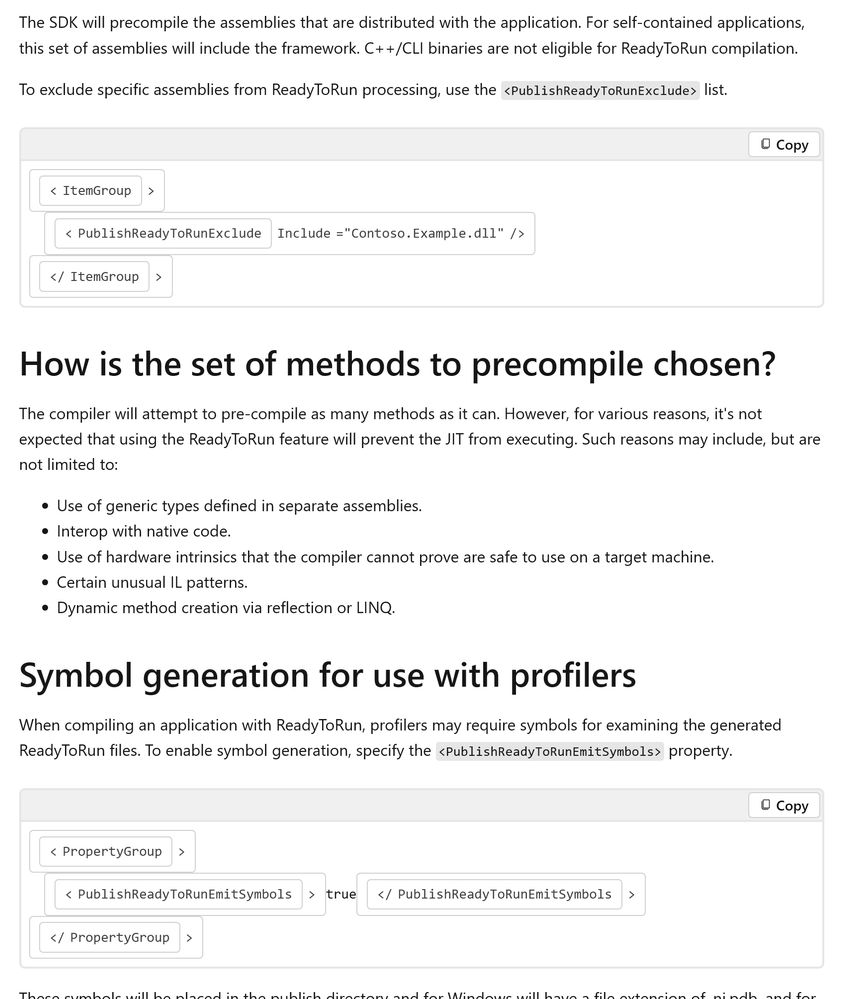Click inline PublishReadyToRunEmitSymbols code in paragraph
The height and width of the screenshot is (999, 852).
[550, 752]
